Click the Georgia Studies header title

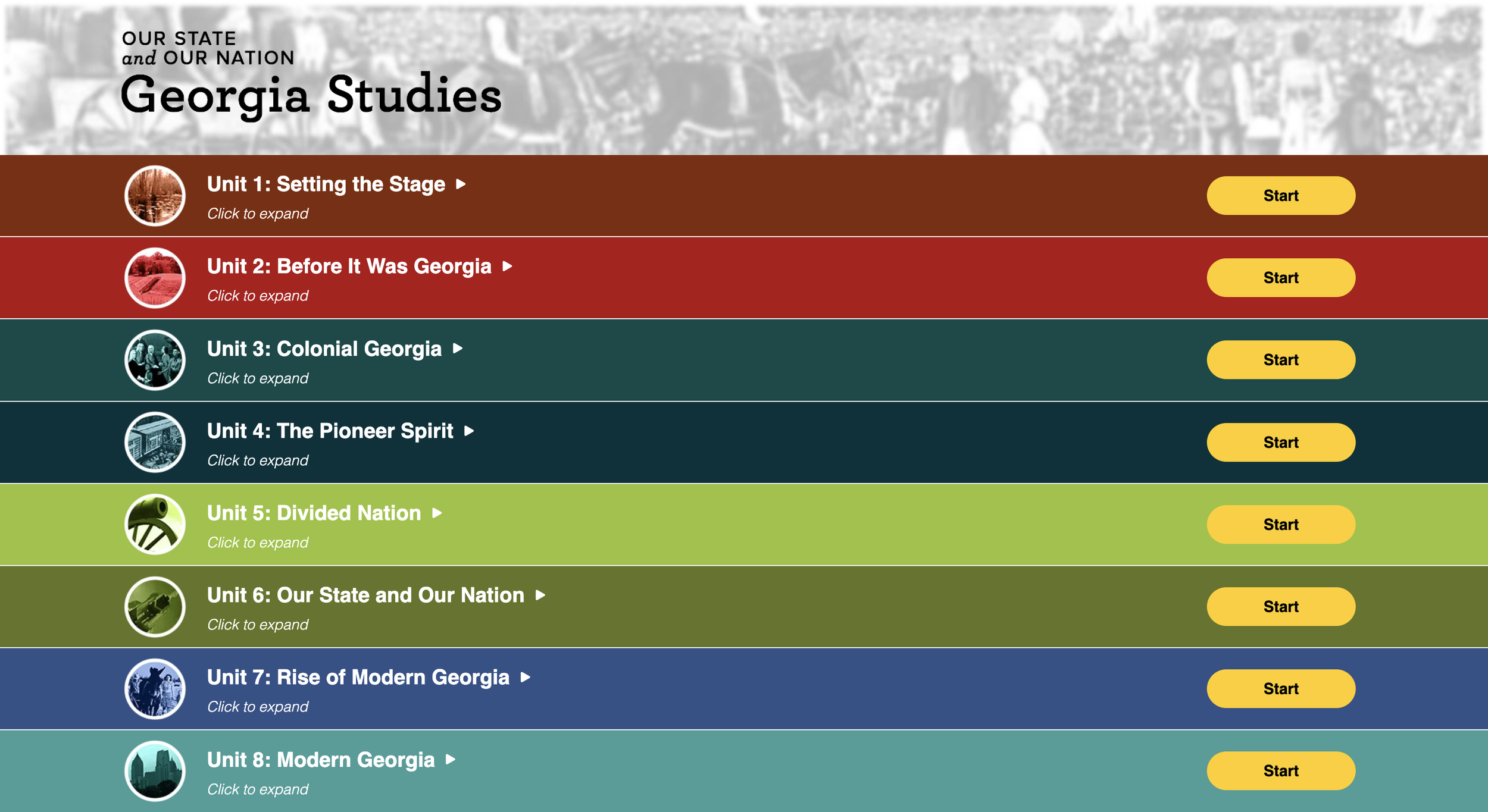[311, 95]
